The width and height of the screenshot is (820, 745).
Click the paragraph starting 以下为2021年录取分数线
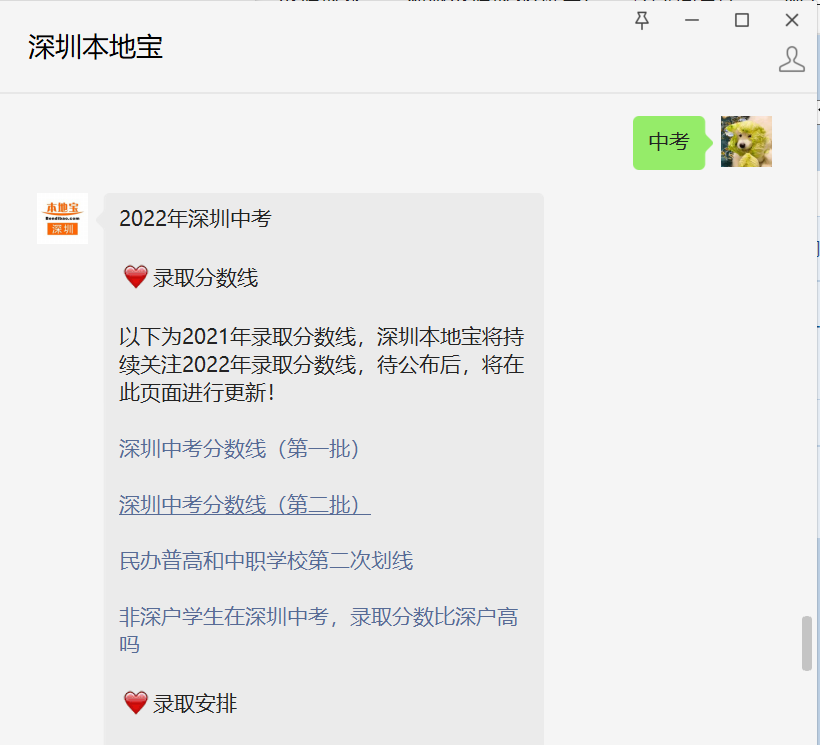pos(322,365)
